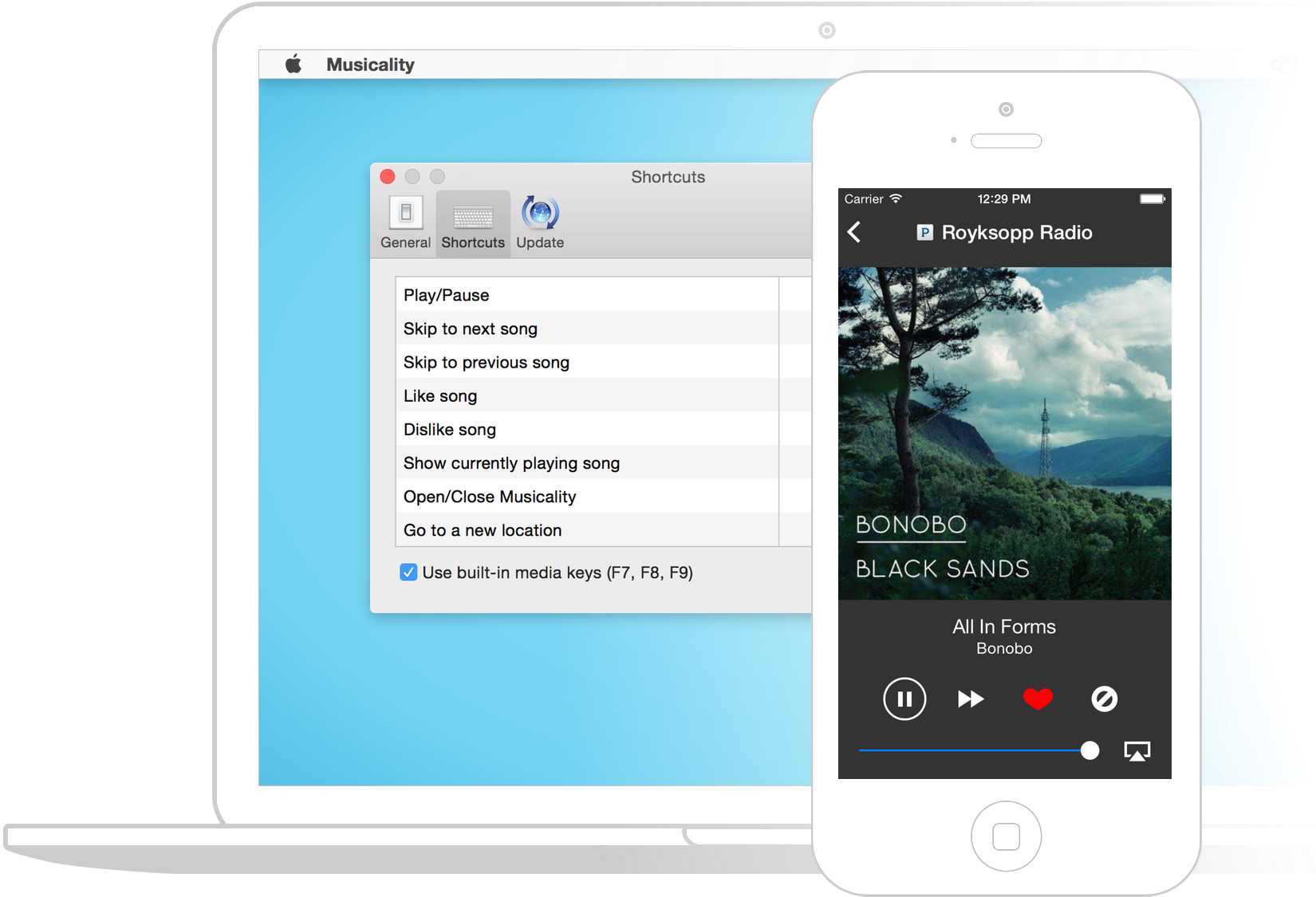1316x897 pixels.
Task: Tap the Bonobo Black Sands album artwork
Action: (1005, 433)
